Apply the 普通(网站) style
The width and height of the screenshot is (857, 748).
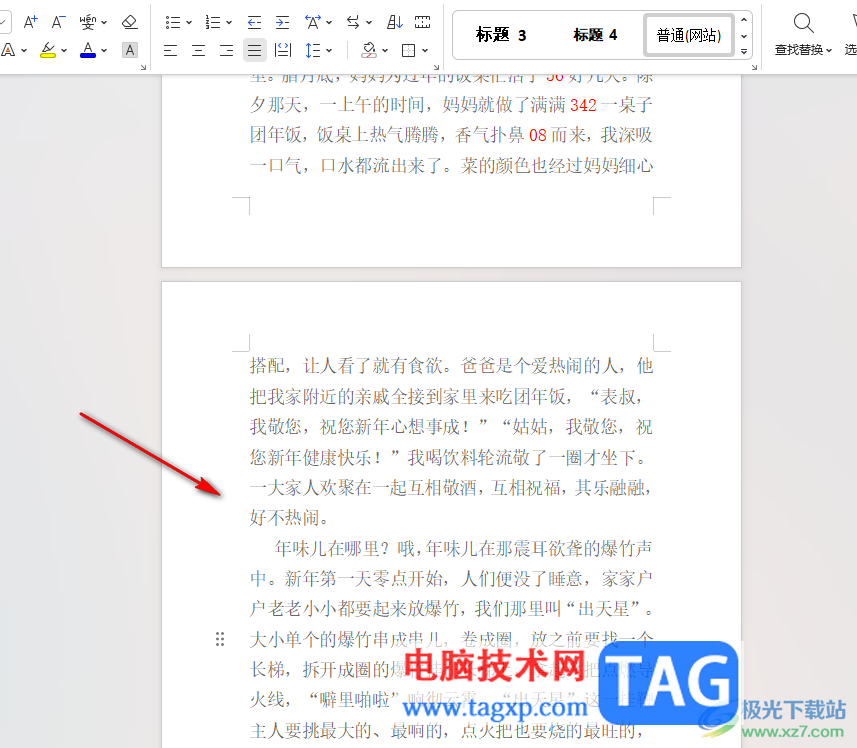pos(689,35)
